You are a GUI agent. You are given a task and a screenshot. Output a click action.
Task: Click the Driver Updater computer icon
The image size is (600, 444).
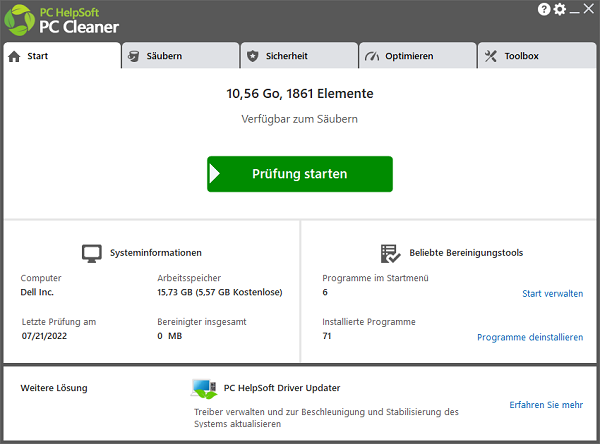click(204, 389)
